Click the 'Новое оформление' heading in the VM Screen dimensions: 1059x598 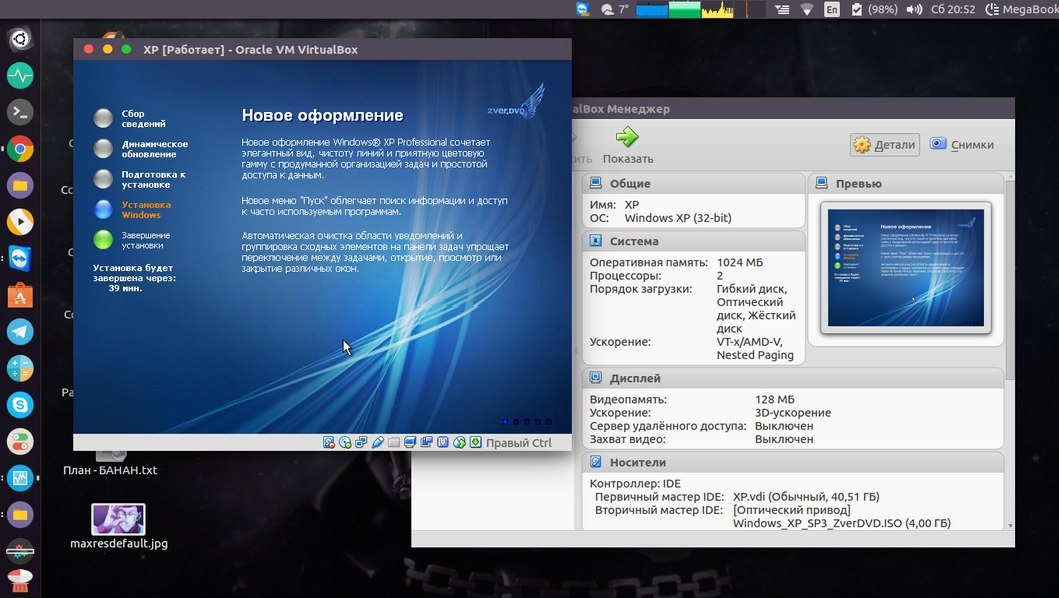pos(322,116)
